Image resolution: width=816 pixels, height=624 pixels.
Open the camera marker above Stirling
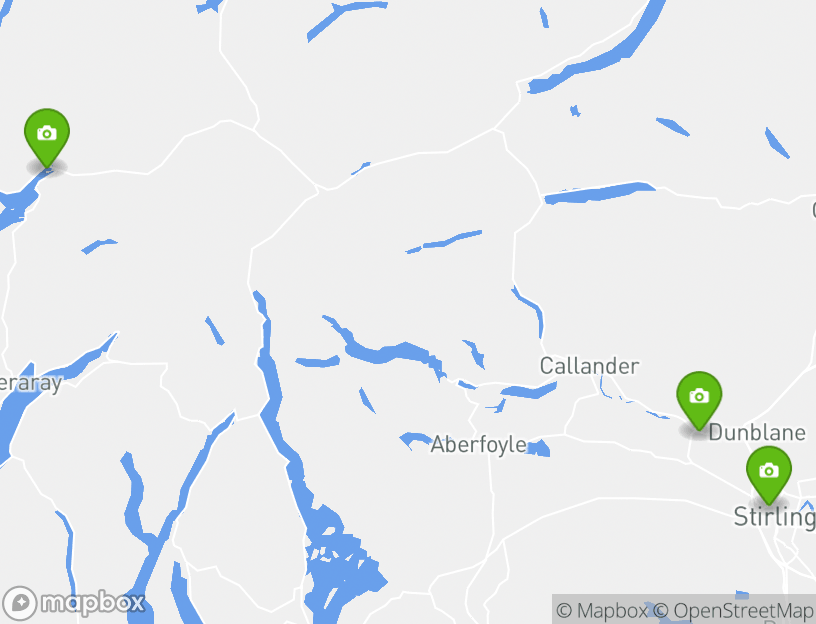[769, 475]
